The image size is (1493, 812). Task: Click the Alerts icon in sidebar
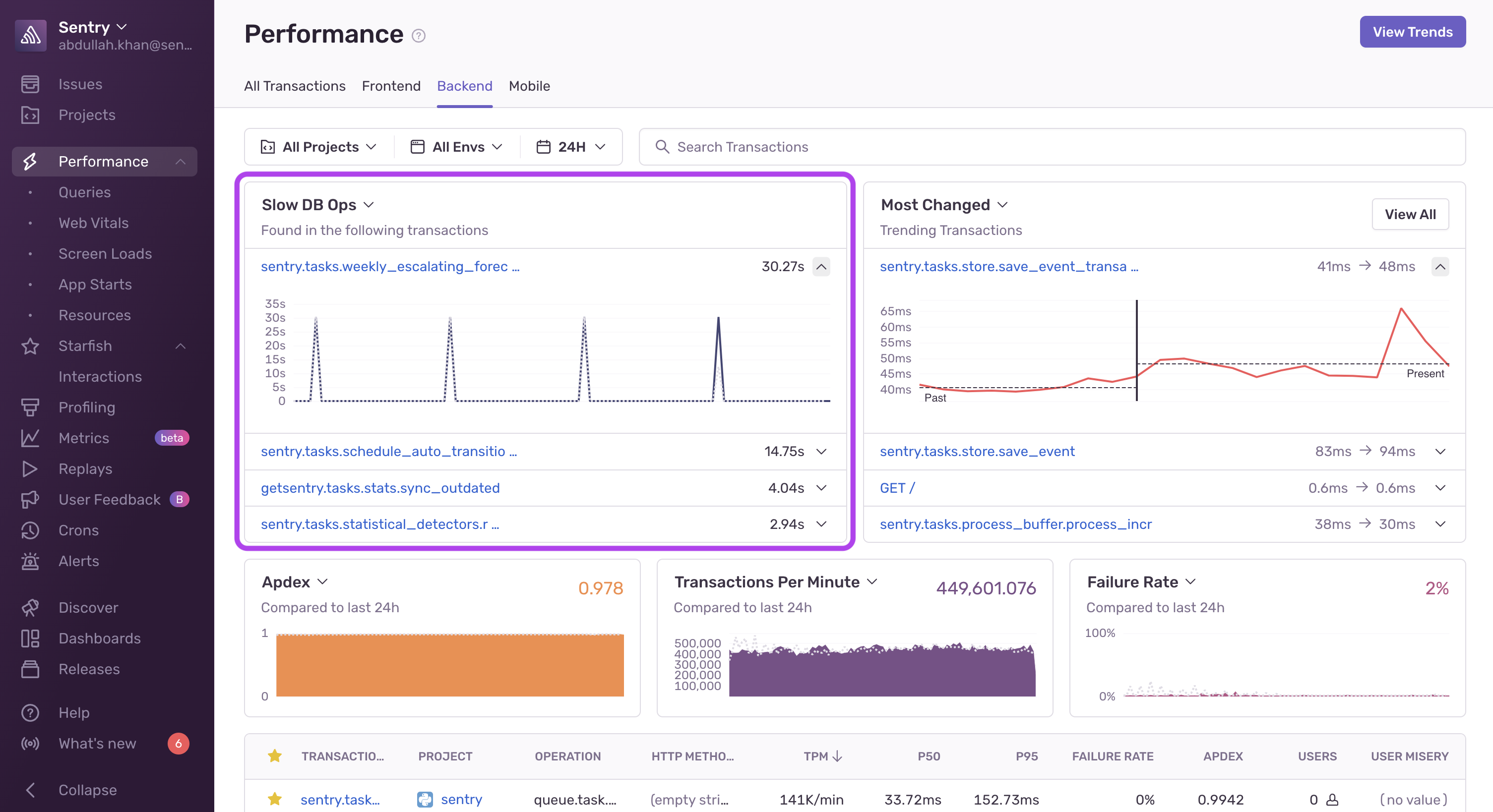point(31,560)
